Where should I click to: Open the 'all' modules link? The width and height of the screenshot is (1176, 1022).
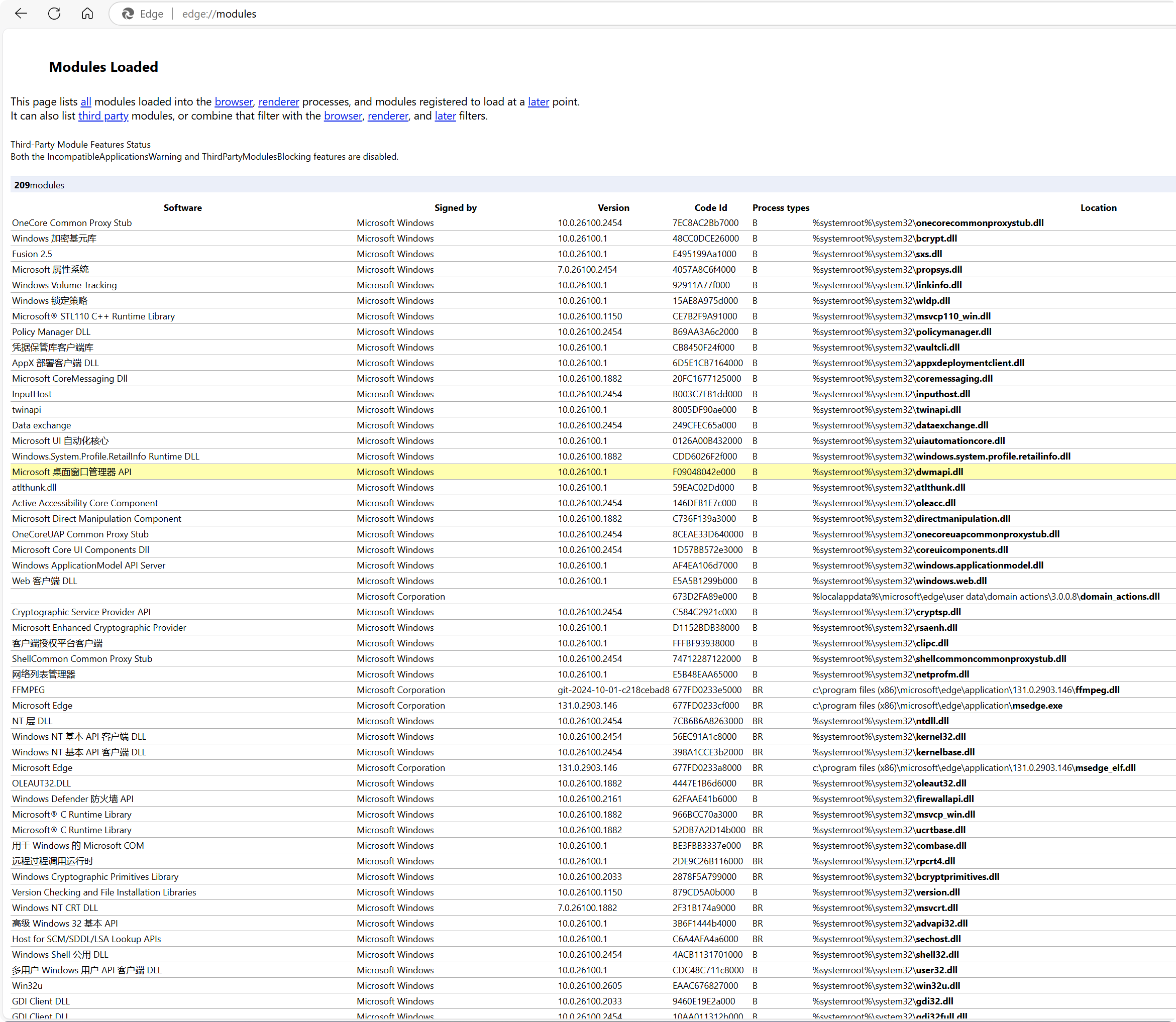[x=85, y=101]
